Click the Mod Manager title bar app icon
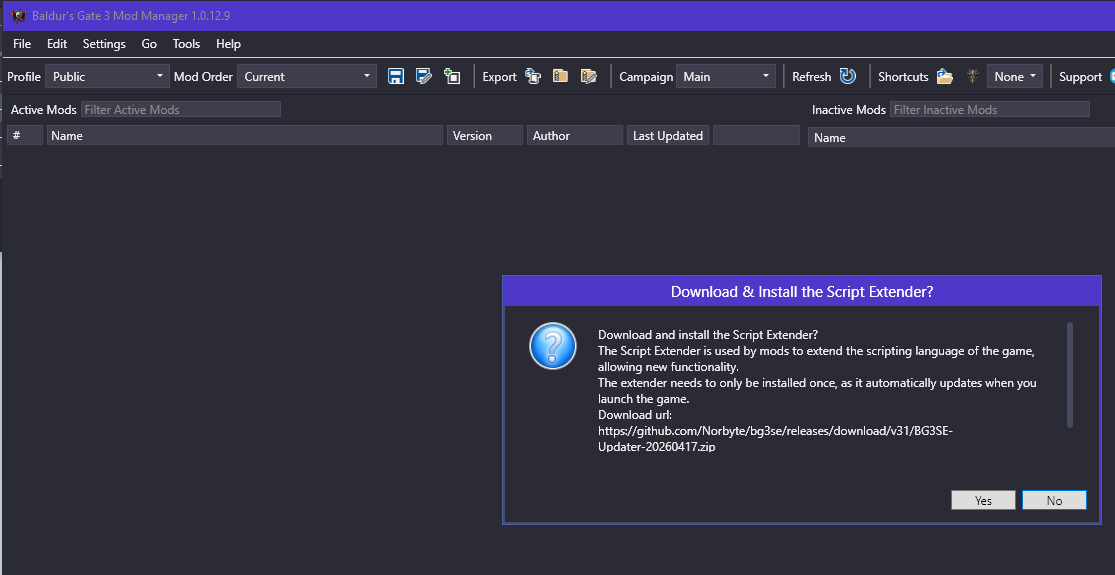Screen dimensions: 1115x575 [x=19, y=16]
